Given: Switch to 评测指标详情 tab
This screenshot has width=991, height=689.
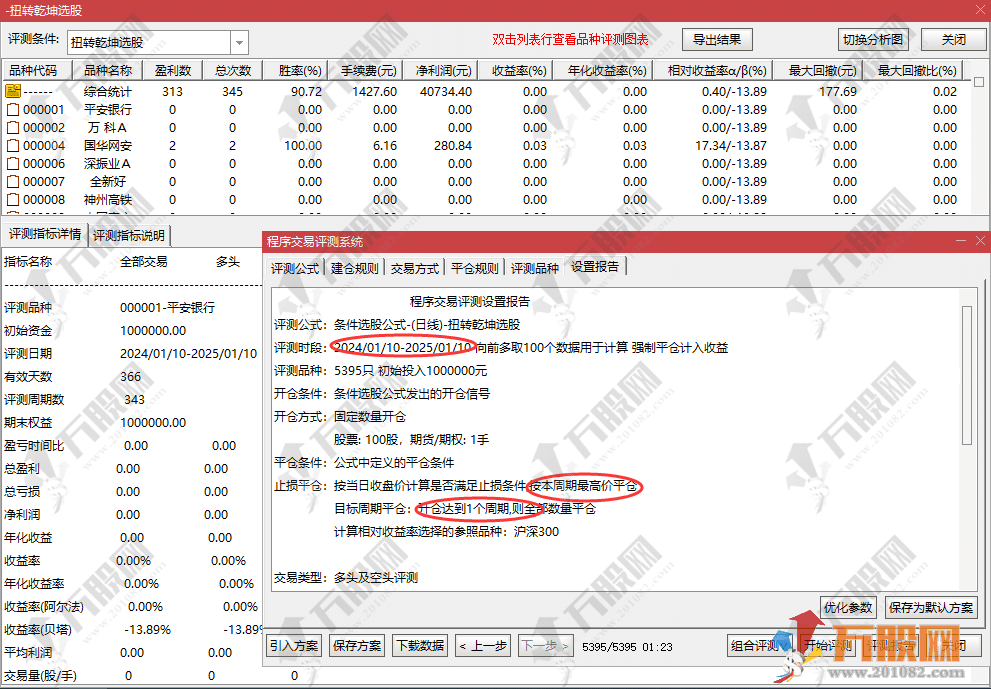Looking at the screenshot, I should pos(45,234).
